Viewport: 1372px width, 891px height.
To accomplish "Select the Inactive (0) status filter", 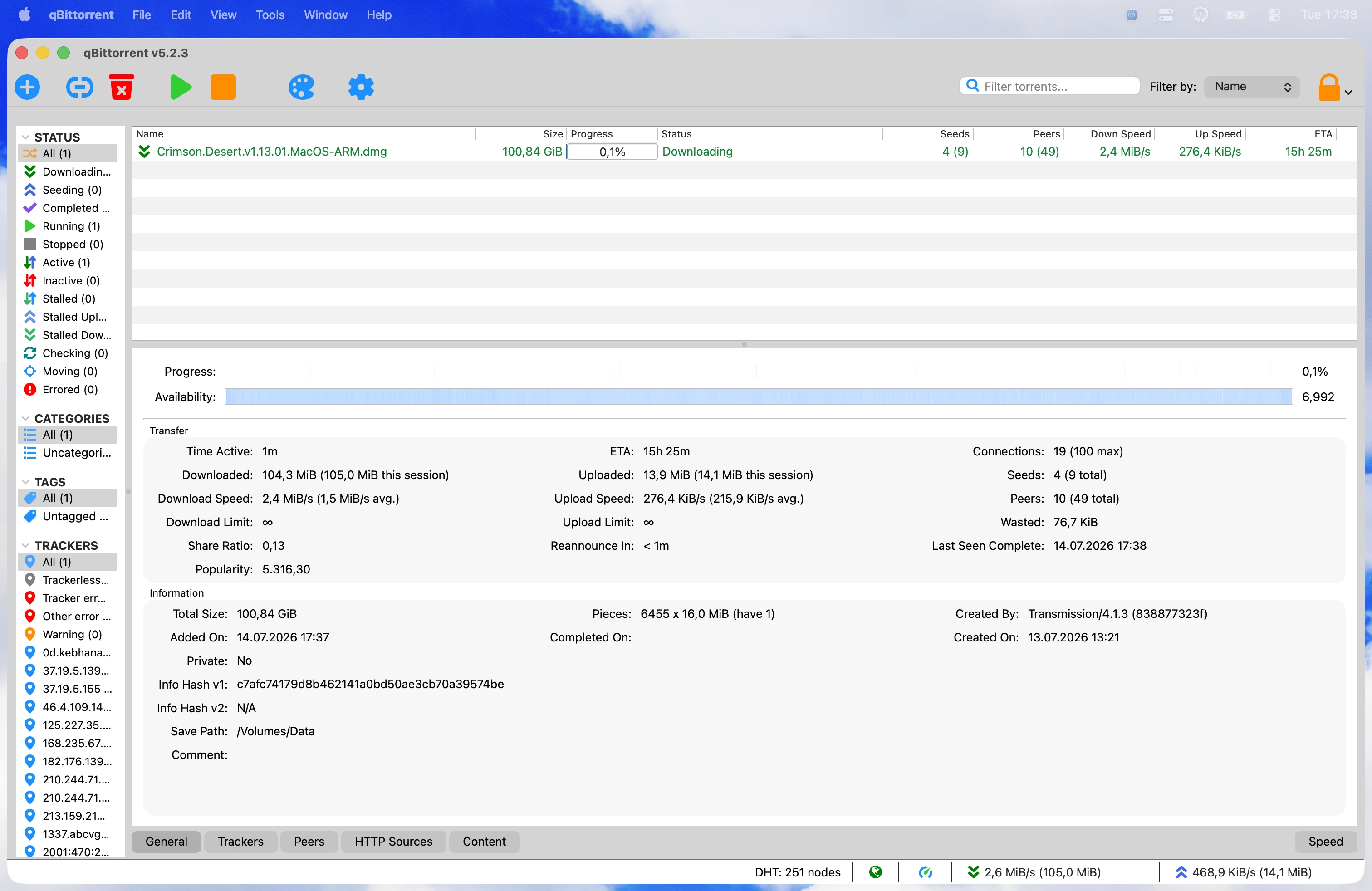I will [68, 281].
